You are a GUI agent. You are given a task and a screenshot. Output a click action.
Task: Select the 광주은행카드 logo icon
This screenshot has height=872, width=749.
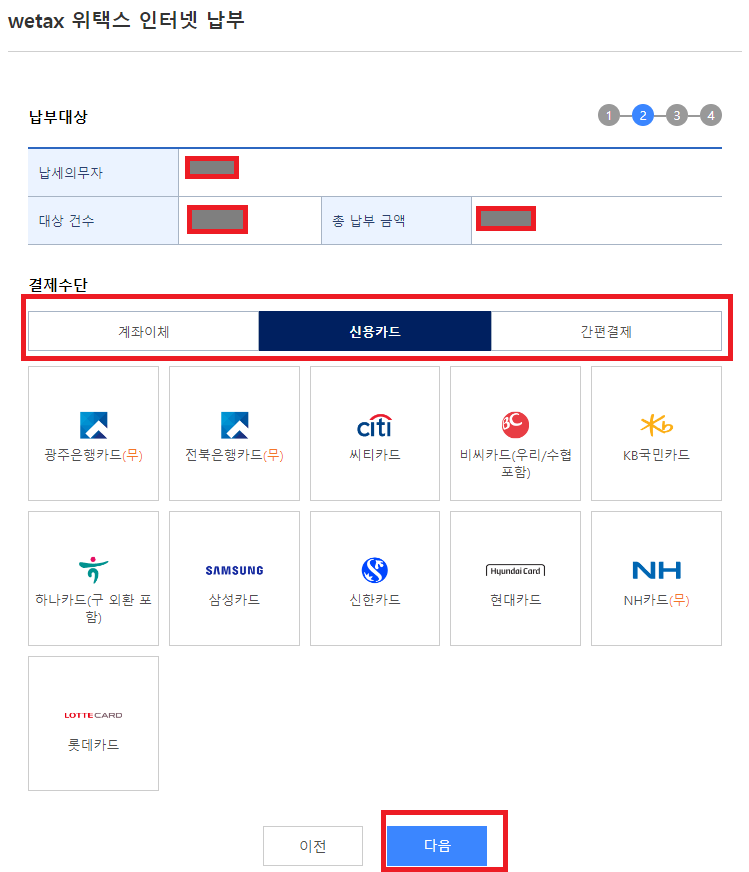93,425
